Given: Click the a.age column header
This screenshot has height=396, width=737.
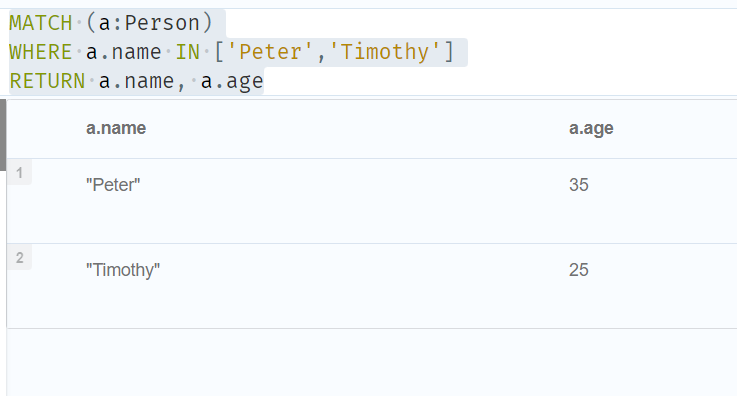Looking at the screenshot, I should point(591,128).
